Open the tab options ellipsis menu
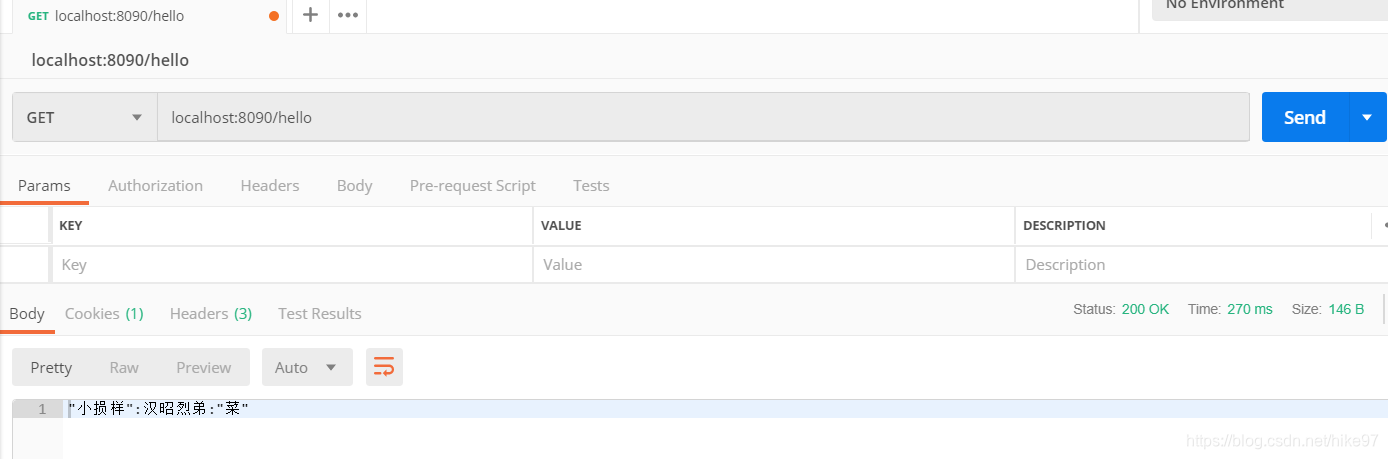Viewport: 1388px width, 459px height. pyautogui.click(x=347, y=15)
